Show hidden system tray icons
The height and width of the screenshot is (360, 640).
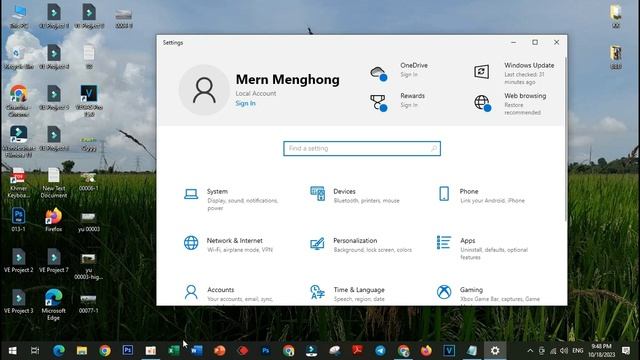click(x=530, y=351)
